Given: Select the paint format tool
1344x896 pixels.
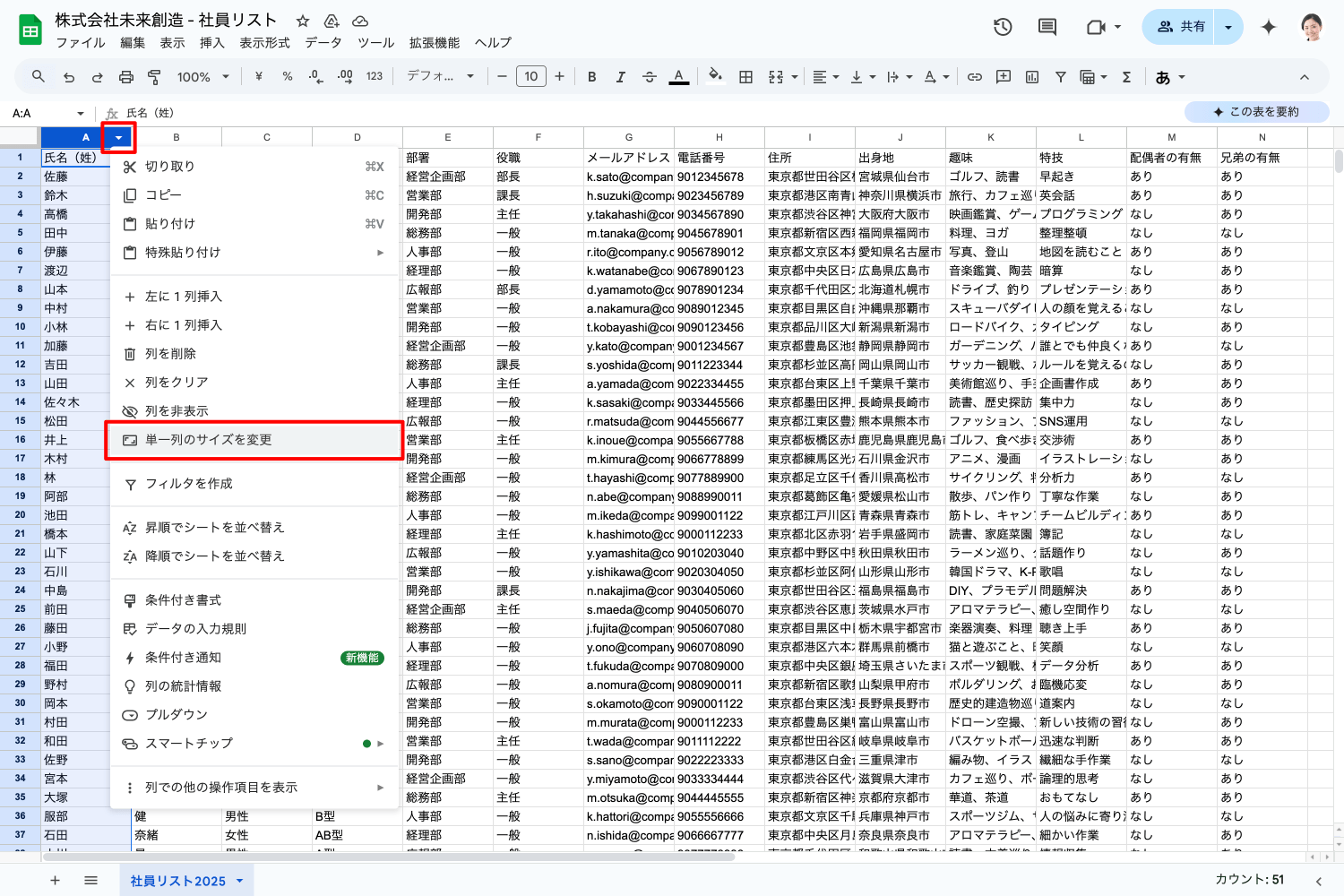Looking at the screenshot, I should pyautogui.click(x=154, y=77).
